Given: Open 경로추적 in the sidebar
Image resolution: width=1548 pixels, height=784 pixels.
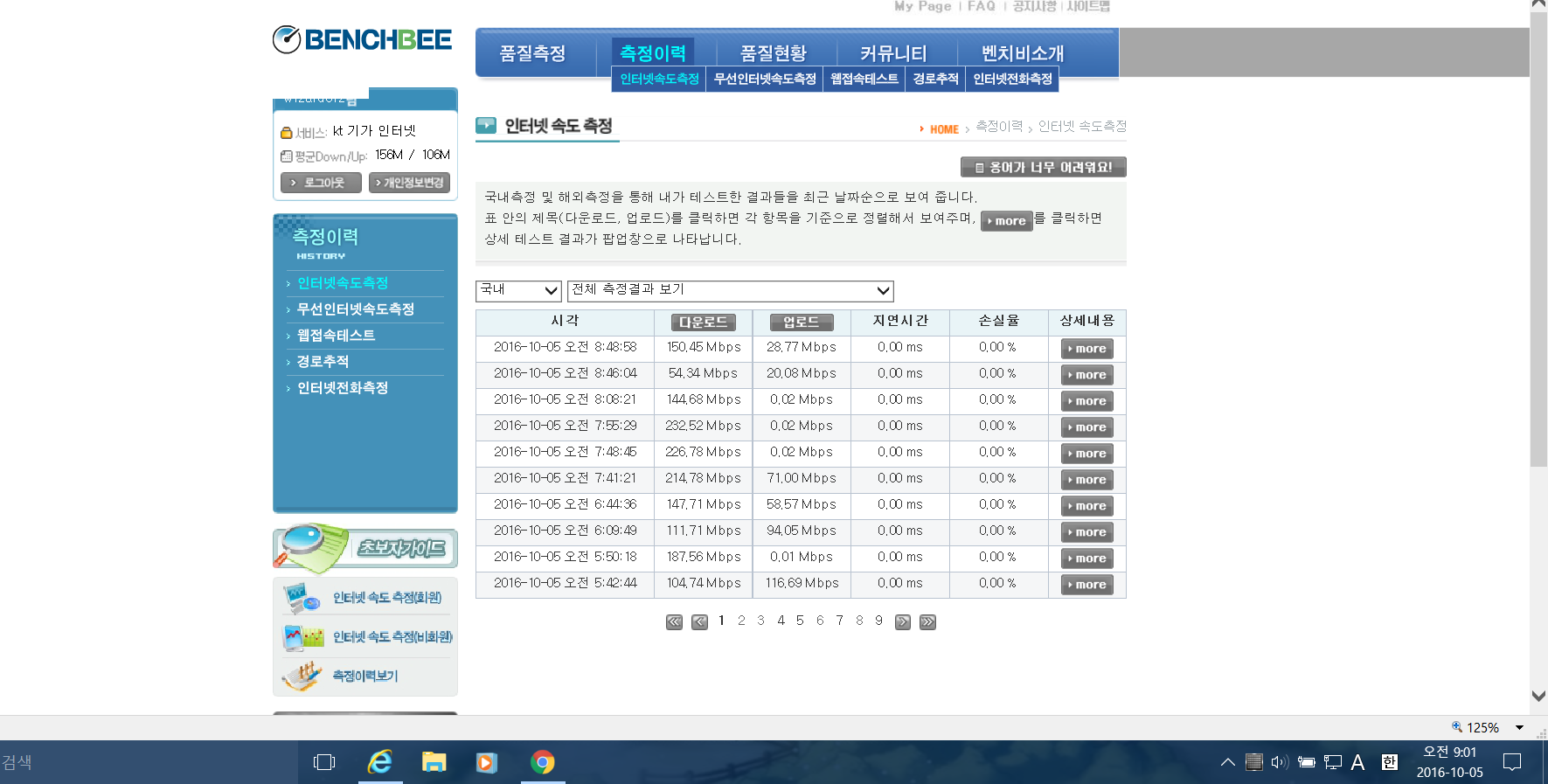Looking at the screenshot, I should pos(323,362).
